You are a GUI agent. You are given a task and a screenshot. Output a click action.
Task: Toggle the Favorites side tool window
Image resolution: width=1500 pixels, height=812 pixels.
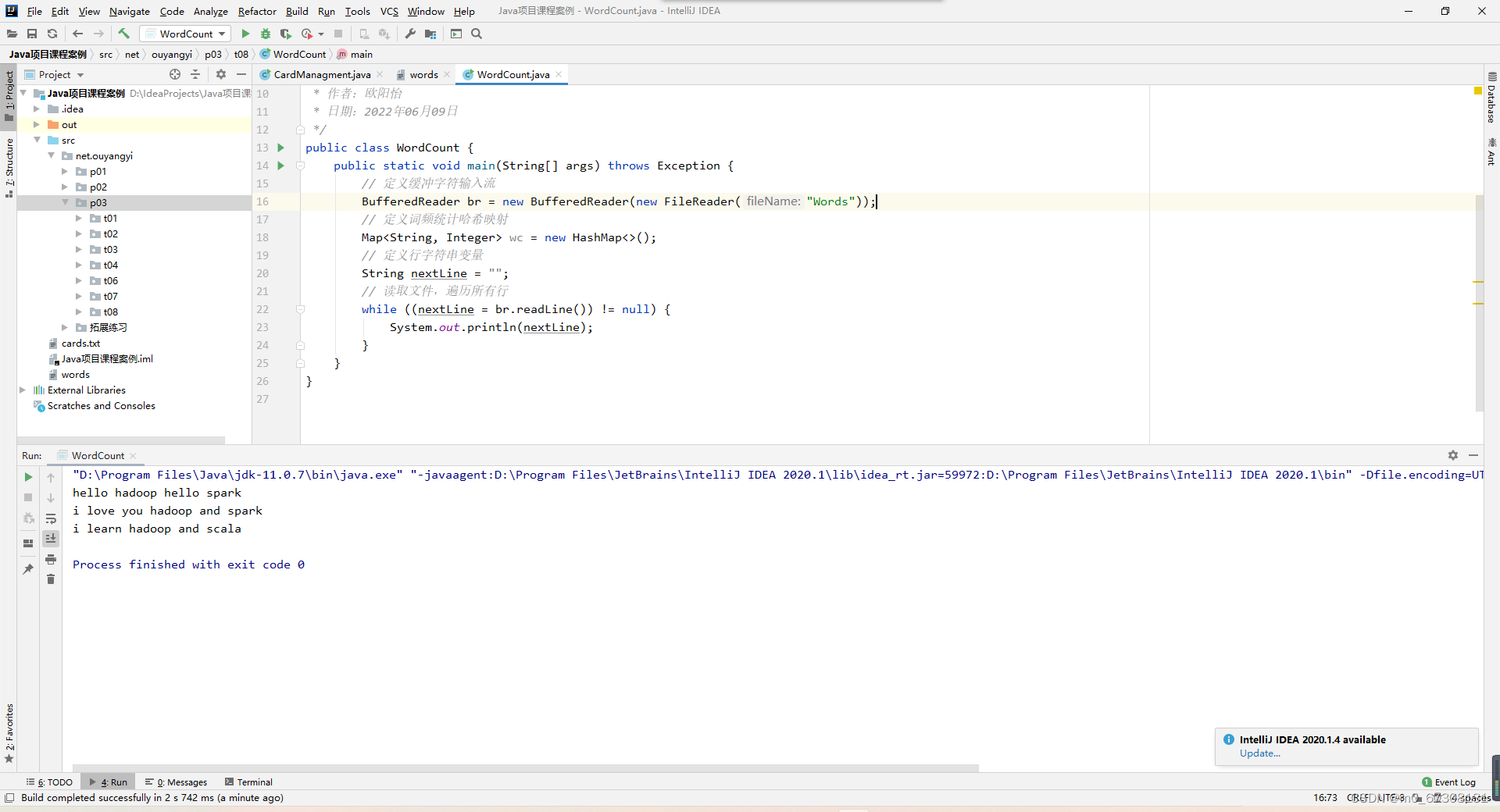9,732
